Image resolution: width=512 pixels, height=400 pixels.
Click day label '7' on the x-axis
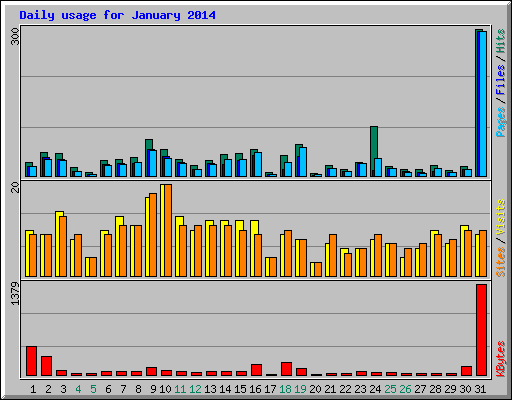point(123,389)
